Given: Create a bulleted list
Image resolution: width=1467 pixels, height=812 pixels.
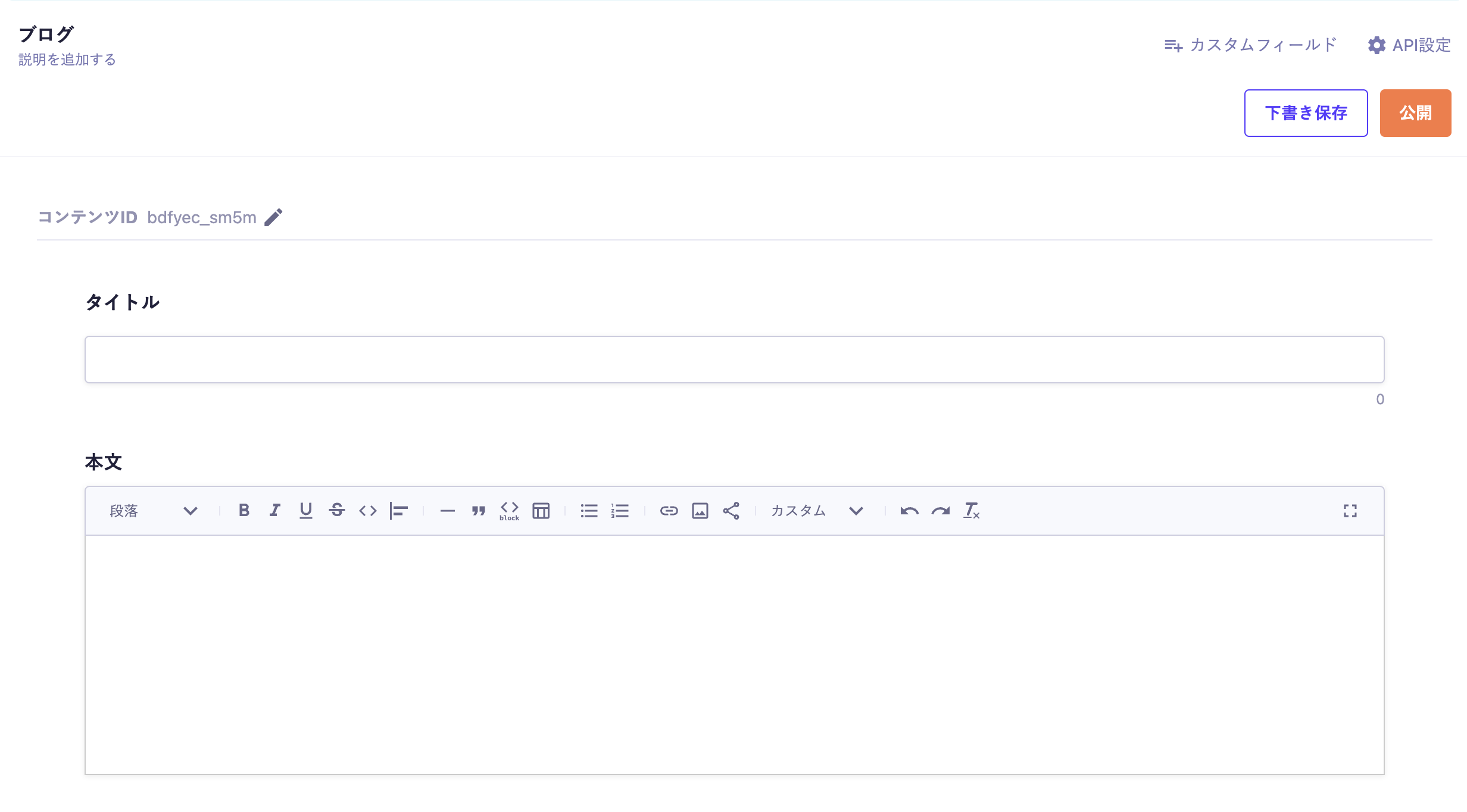Looking at the screenshot, I should [589, 510].
